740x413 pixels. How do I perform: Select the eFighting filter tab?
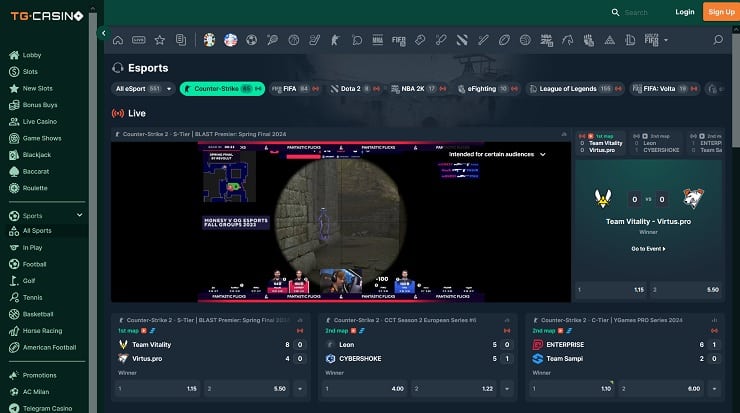point(488,89)
